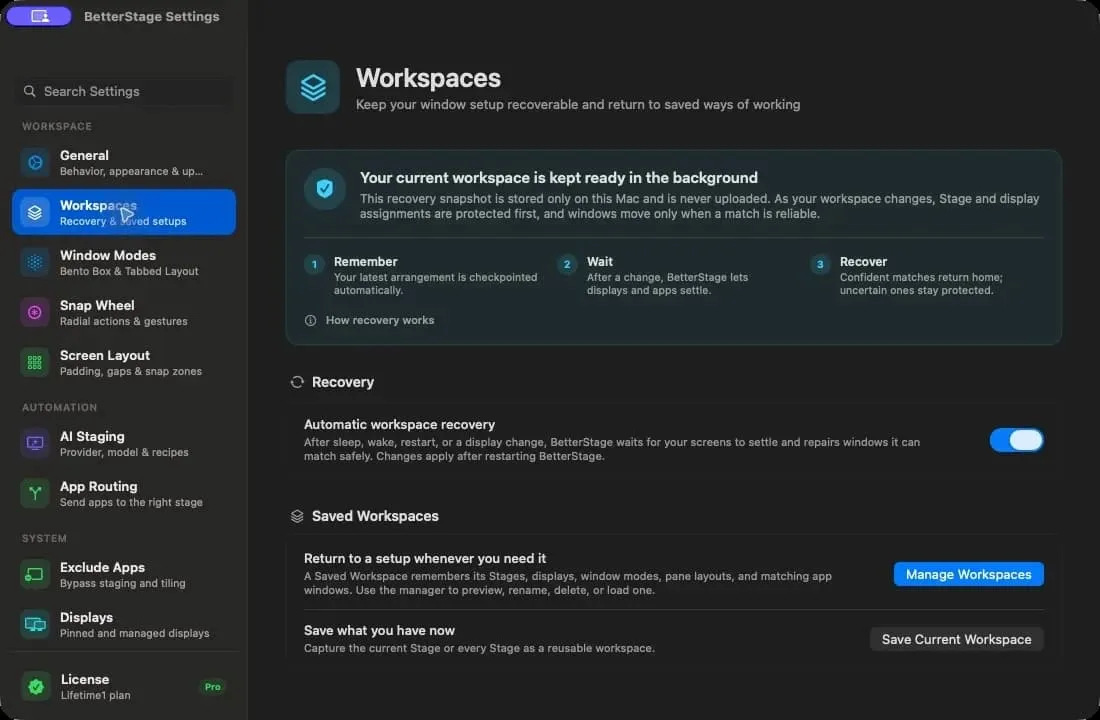Click the info circle icon beside How recovery works

coord(310,320)
